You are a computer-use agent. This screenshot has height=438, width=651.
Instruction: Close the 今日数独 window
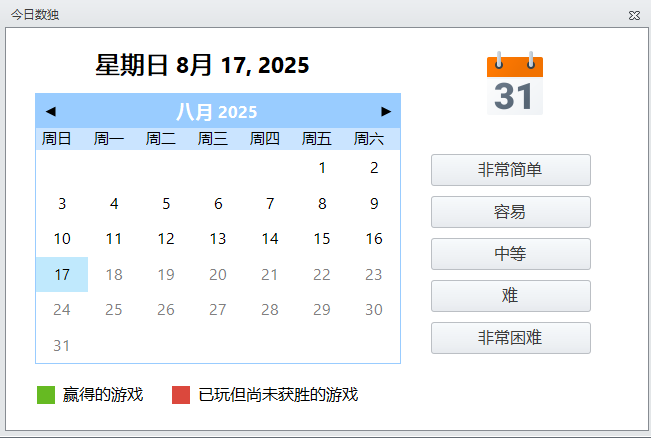click(634, 15)
